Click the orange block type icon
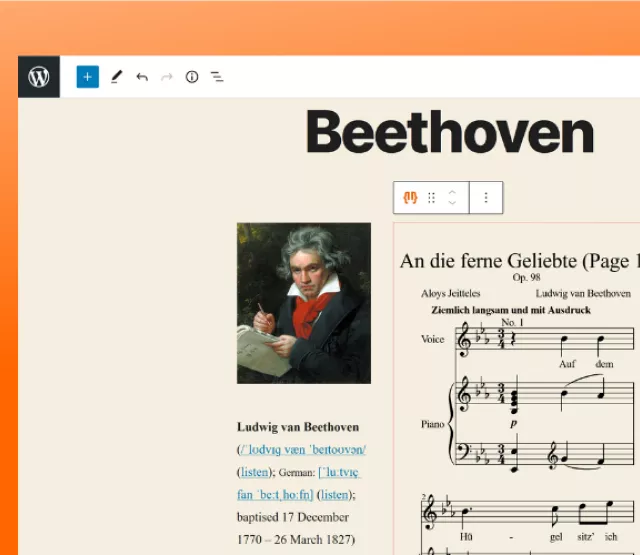640x555 pixels. (x=410, y=198)
